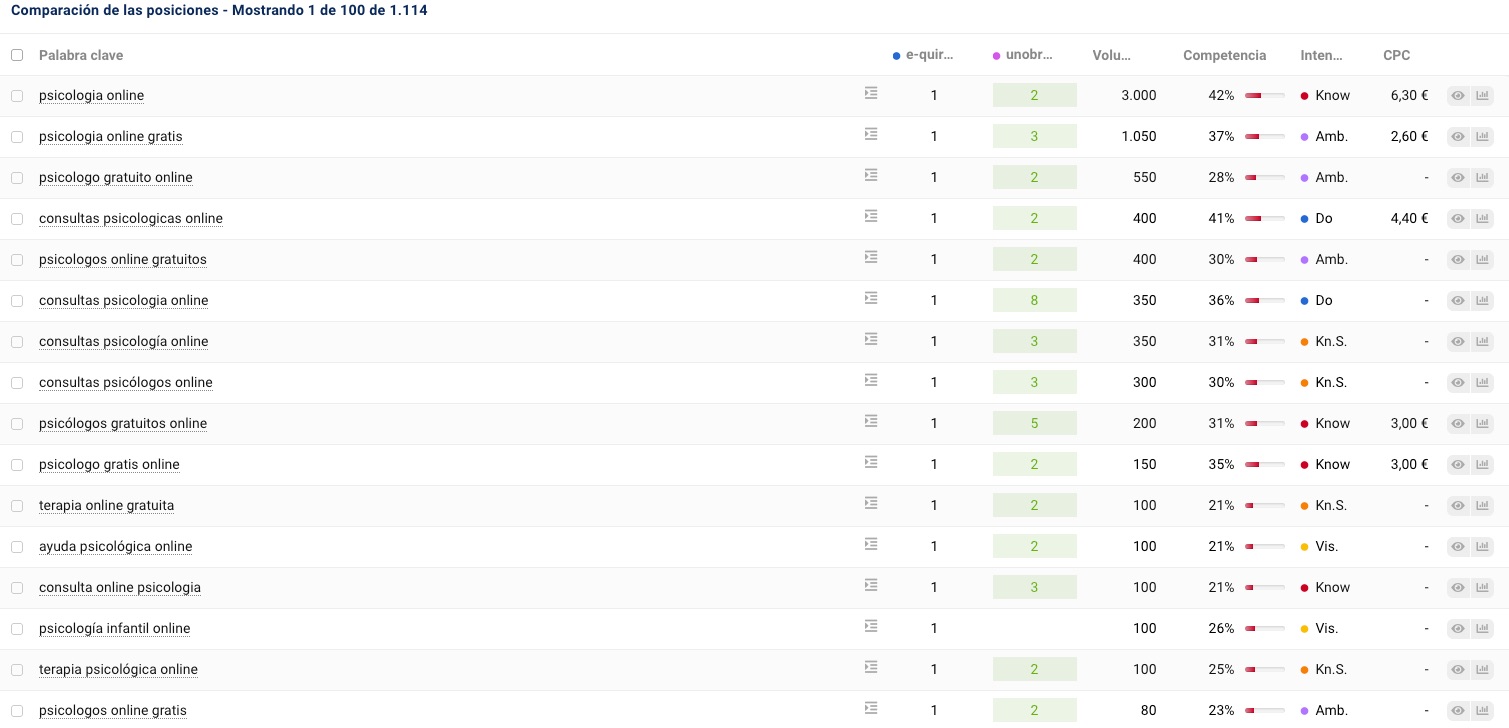1509x728 pixels.
Task: Click chart icon for psicologia online row
Action: point(1482,96)
